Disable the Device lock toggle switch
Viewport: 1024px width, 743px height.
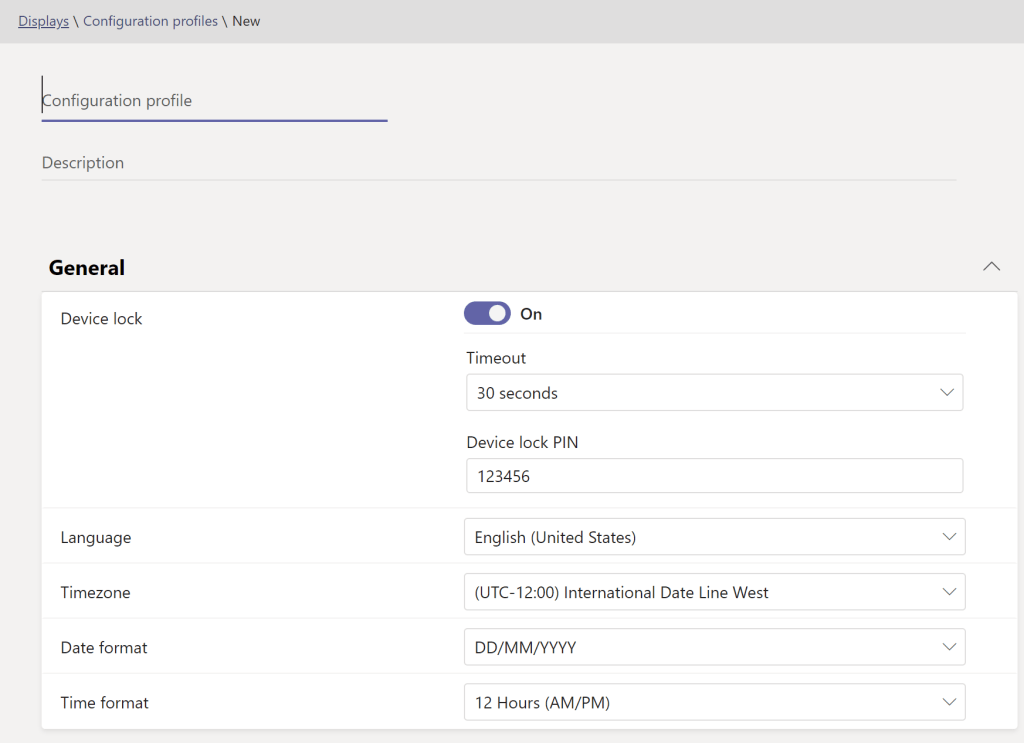[487, 314]
